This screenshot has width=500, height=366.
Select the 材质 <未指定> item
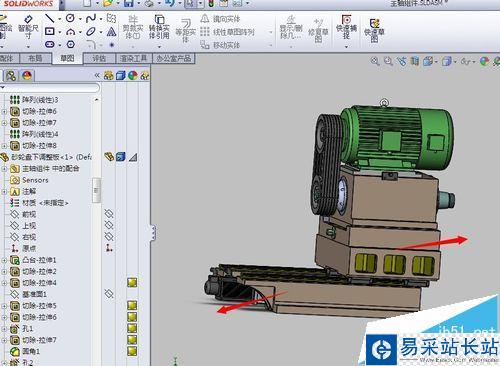click(39, 203)
